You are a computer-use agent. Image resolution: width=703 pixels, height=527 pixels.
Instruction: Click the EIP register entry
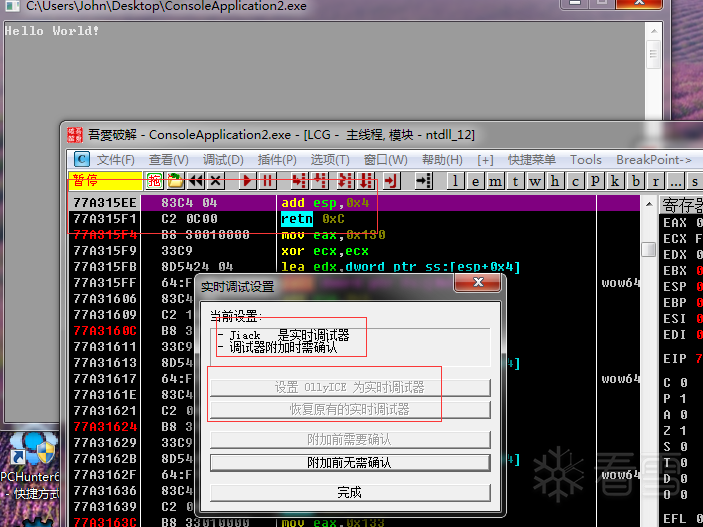(675, 359)
